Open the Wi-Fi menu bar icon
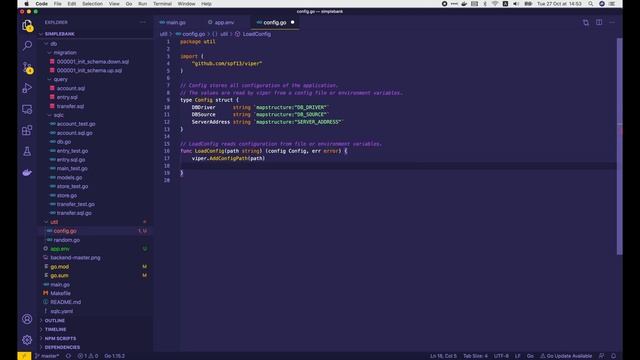The height and width of the screenshot is (360, 640). (495, 4)
